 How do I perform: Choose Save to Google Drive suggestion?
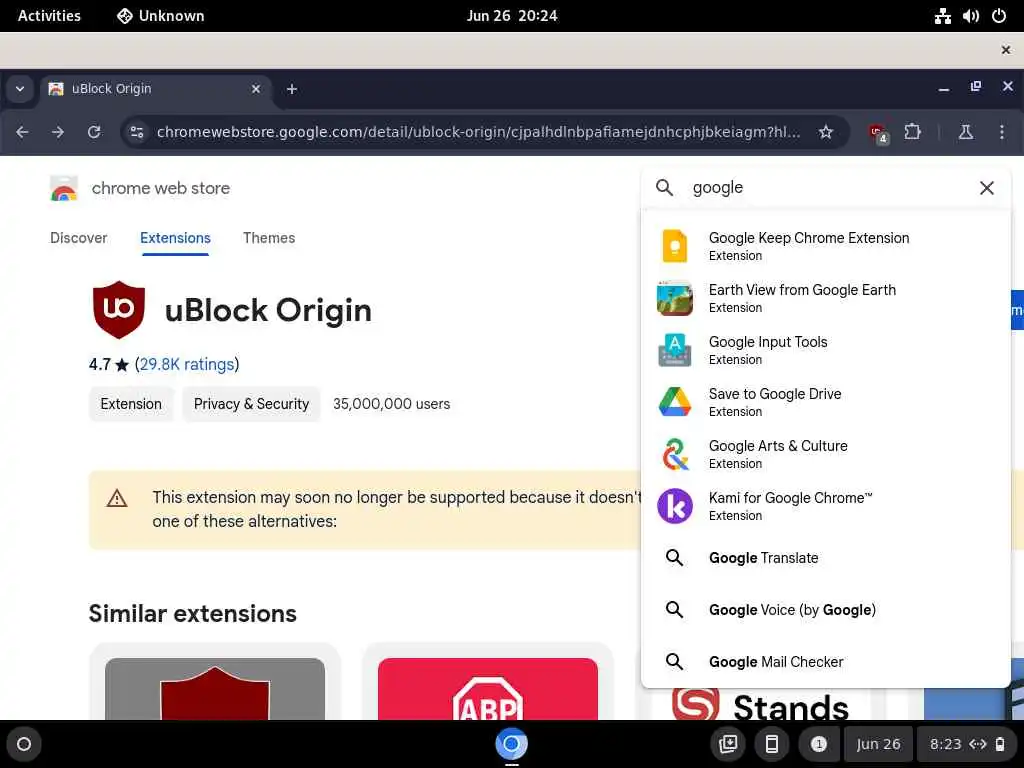pyautogui.click(x=826, y=402)
